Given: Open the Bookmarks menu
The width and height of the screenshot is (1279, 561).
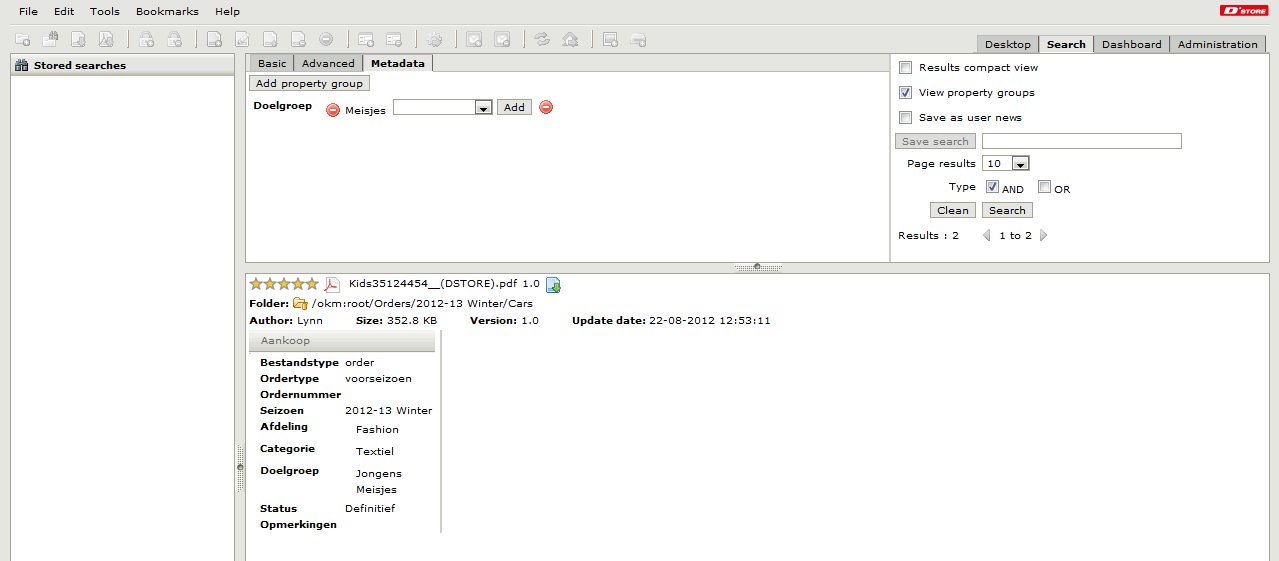Looking at the screenshot, I should [167, 12].
